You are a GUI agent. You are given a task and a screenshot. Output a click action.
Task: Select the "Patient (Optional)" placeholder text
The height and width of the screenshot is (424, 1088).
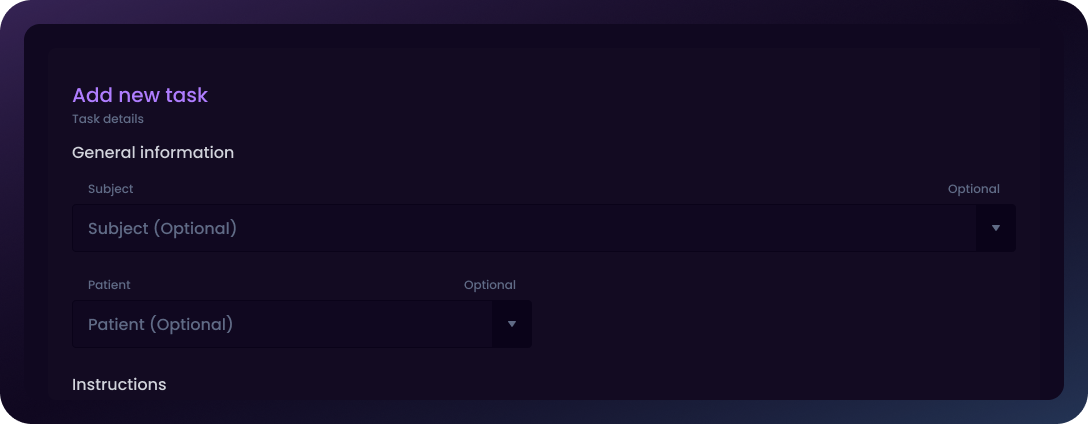click(160, 324)
